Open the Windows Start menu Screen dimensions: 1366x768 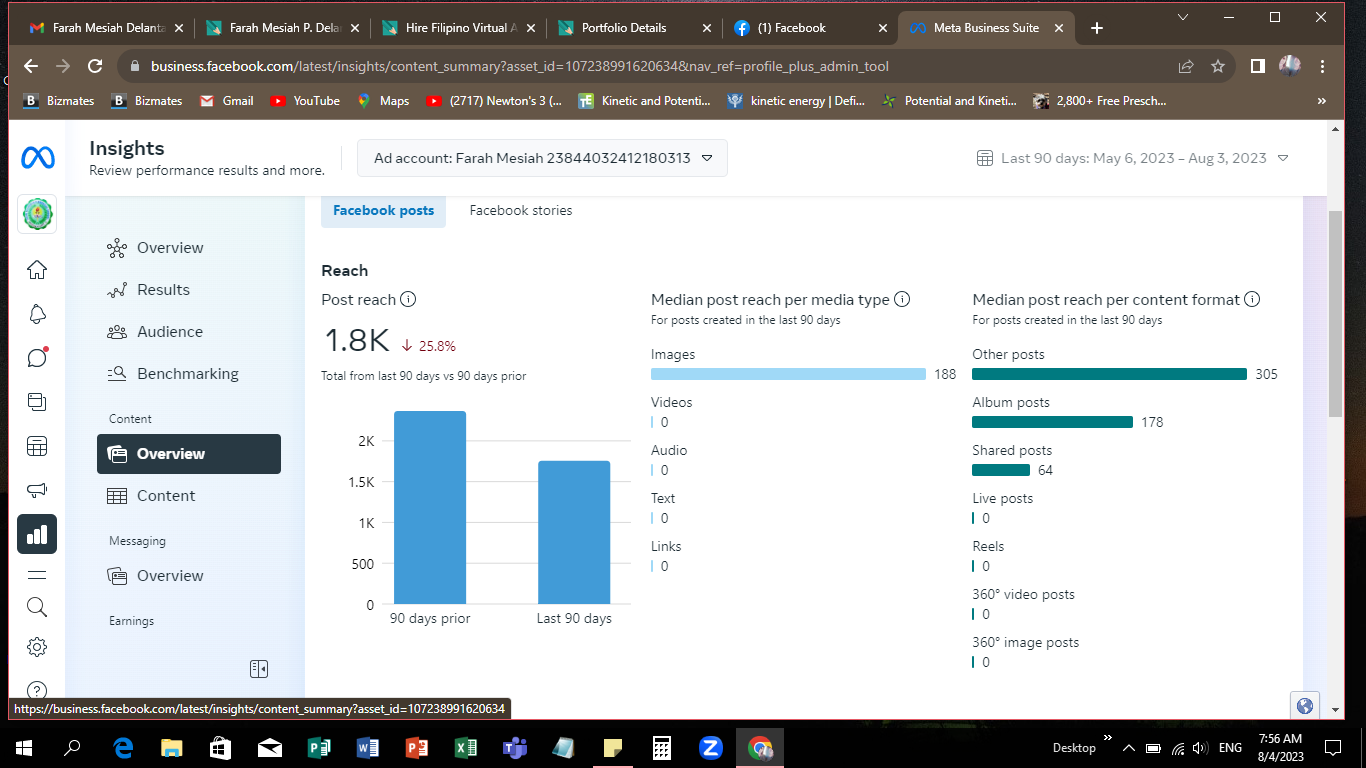(x=24, y=748)
